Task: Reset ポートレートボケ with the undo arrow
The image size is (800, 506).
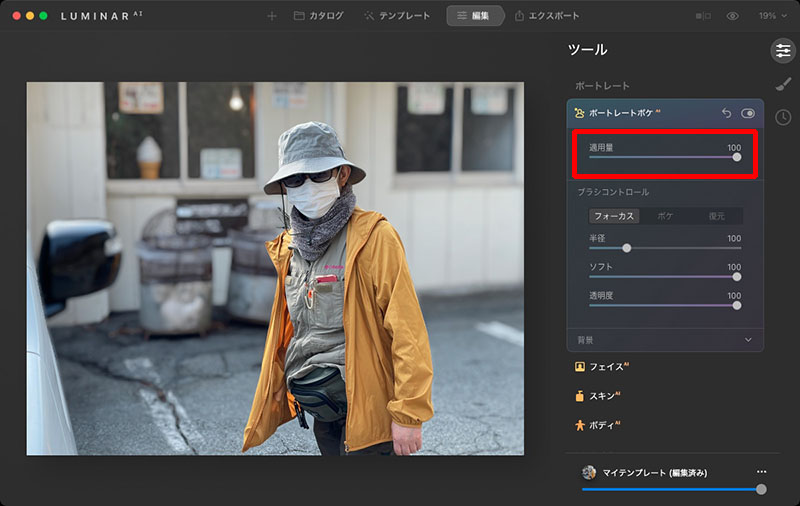Action: [727, 113]
